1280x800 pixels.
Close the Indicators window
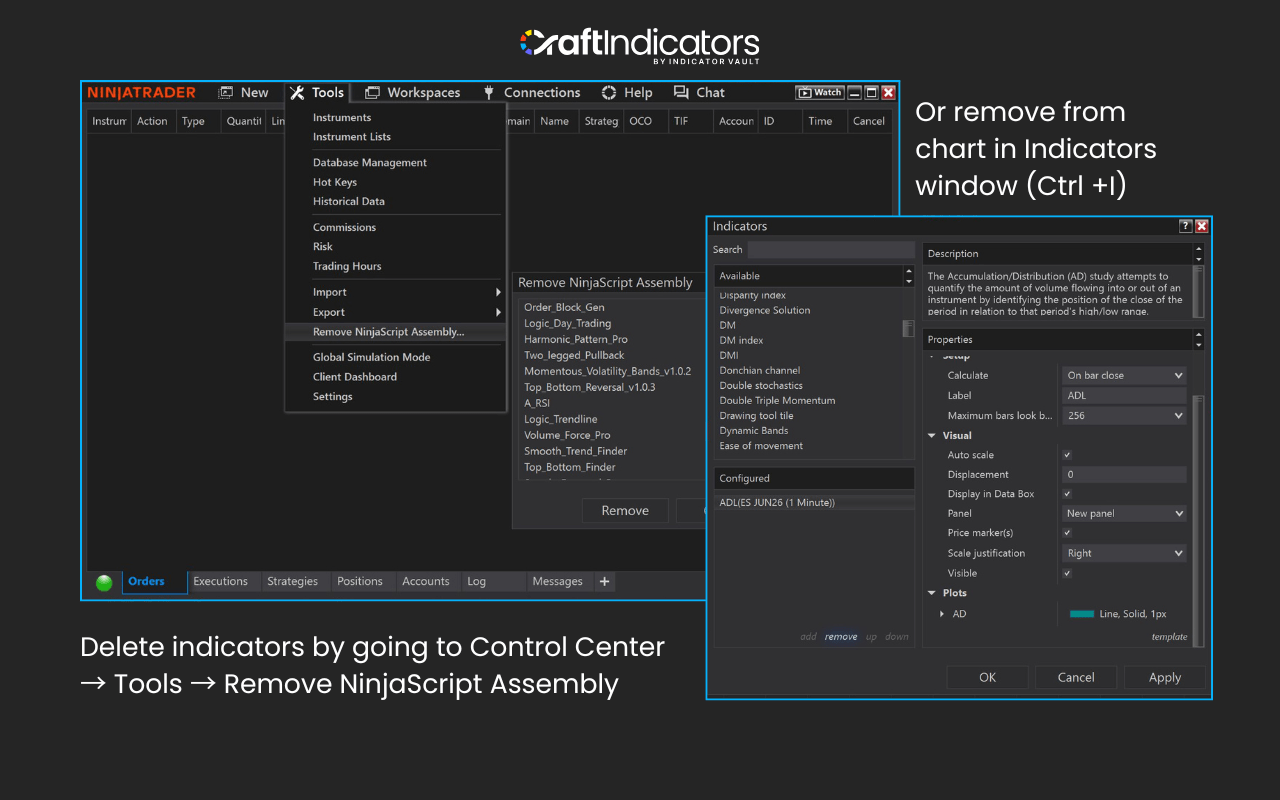tap(1202, 226)
